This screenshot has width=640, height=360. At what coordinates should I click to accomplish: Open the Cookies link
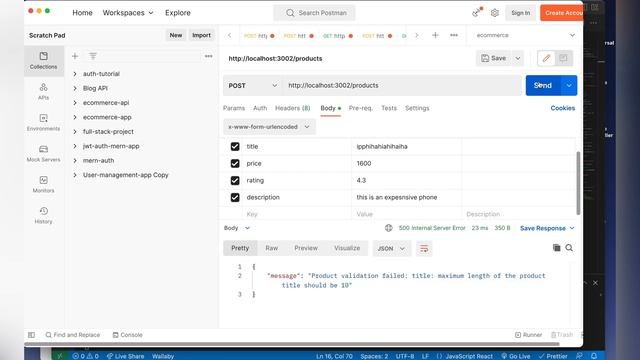pos(562,108)
